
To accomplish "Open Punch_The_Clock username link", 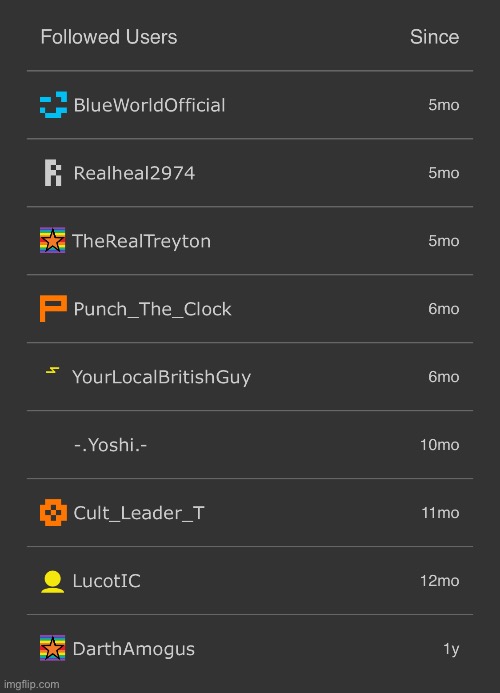I will pos(152,309).
